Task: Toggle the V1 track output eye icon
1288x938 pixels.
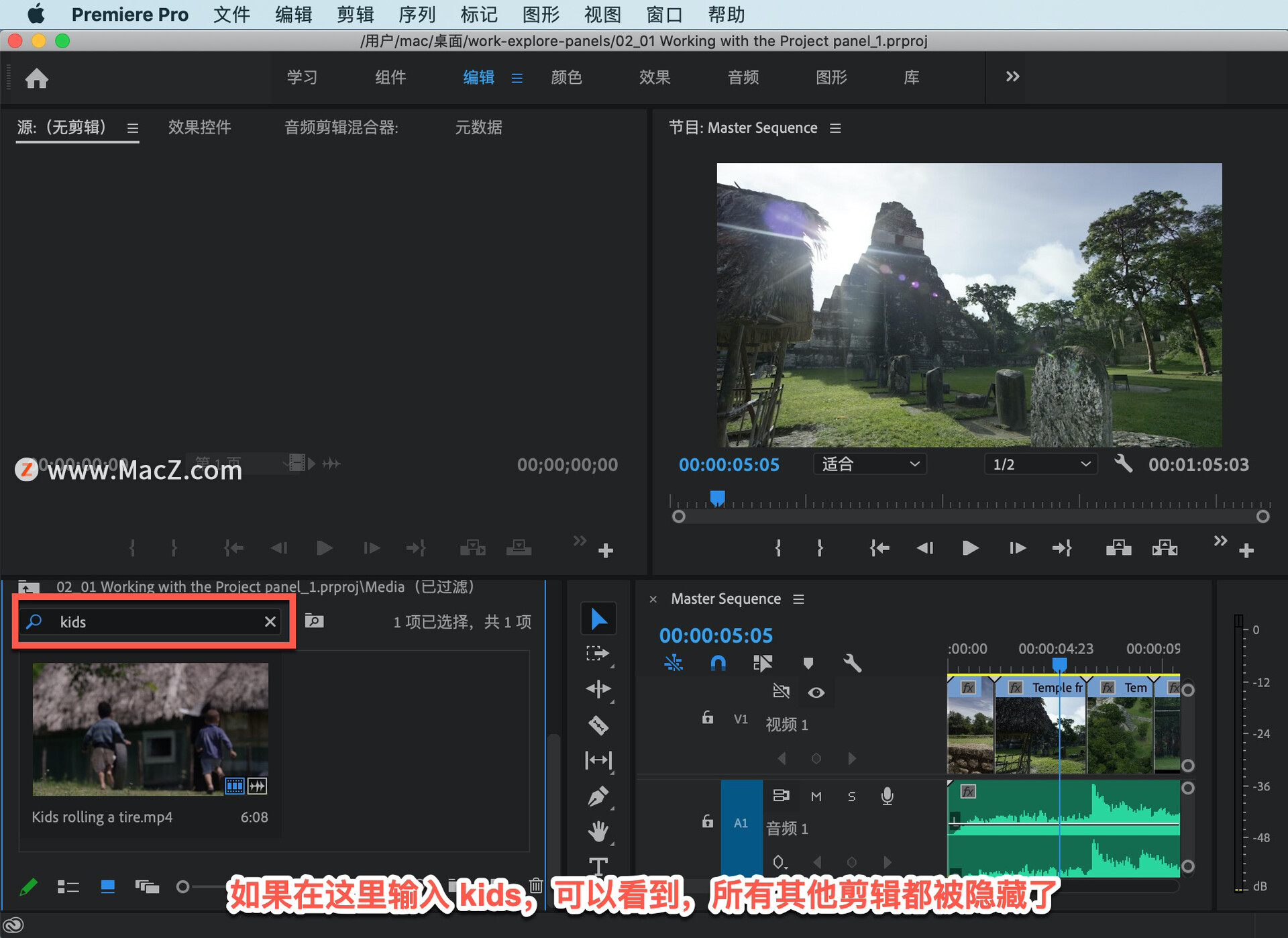Action: [816, 692]
